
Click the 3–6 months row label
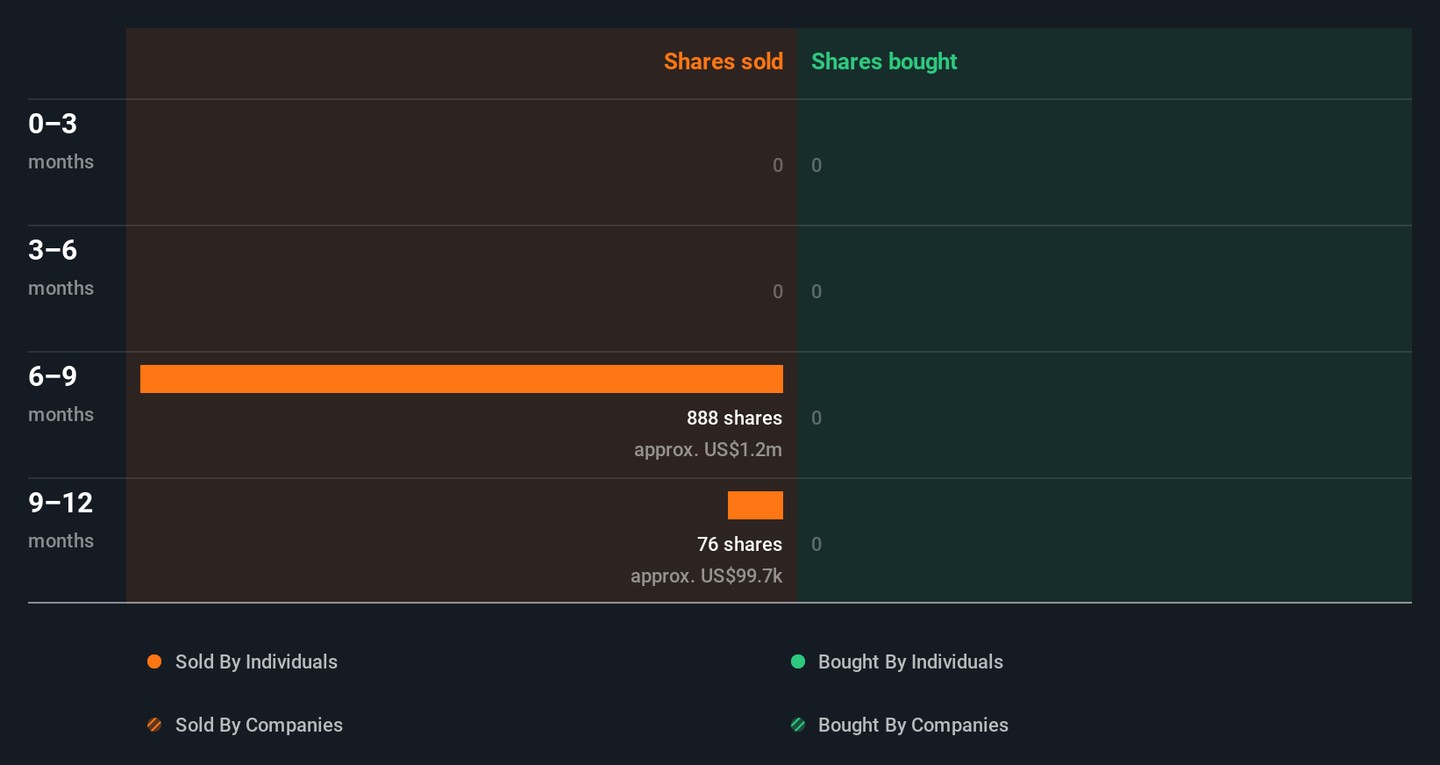click(61, 267)
